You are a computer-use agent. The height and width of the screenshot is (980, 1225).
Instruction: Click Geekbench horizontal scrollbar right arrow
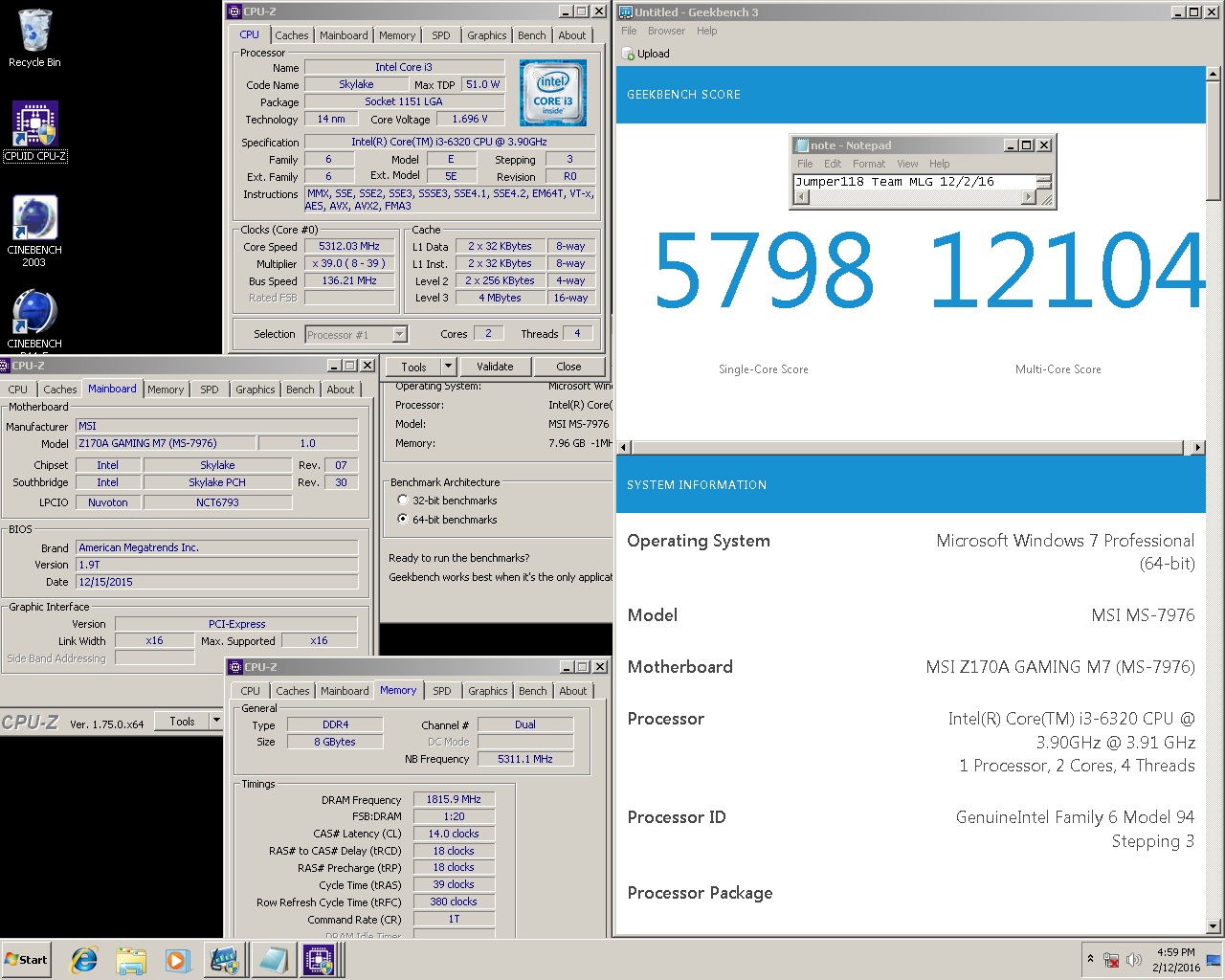click(x=1197, y=447)
